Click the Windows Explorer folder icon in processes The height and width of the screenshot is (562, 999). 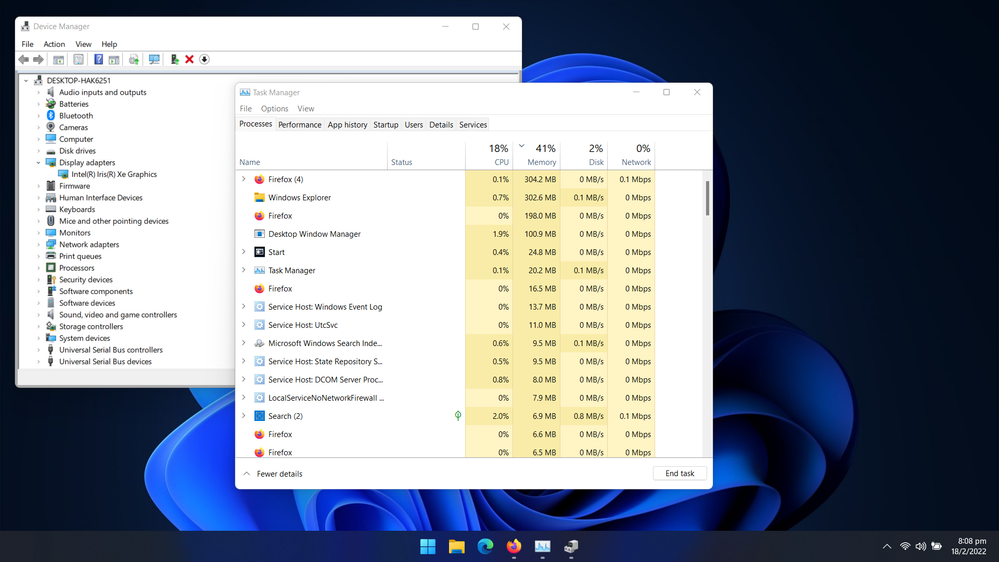coord(259,198)
